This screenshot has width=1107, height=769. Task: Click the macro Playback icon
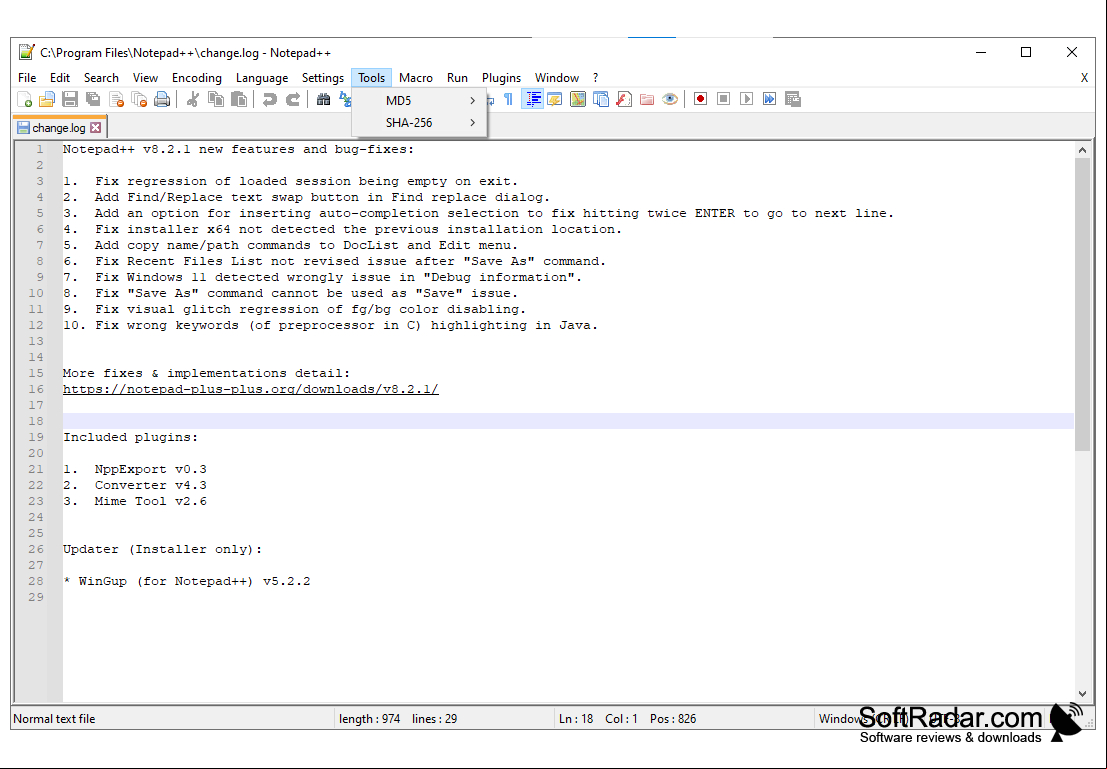pos(746,100)
